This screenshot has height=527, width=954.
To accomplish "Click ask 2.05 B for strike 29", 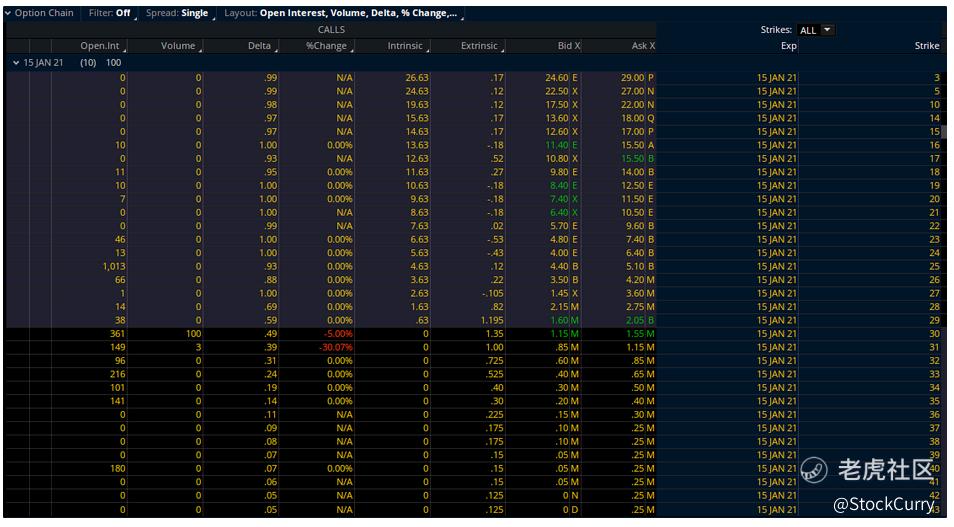I will 639,320.
